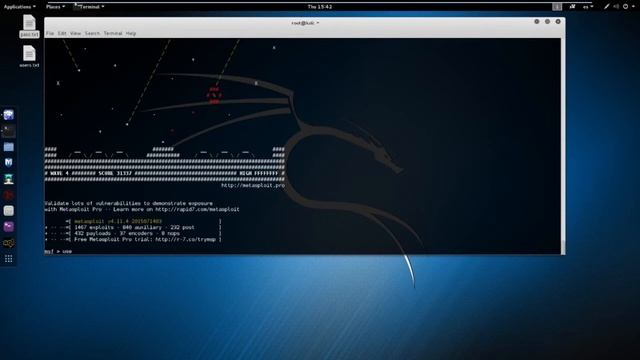Image resolution: width=640 pixels, height=360 pixels.
Task: Click the http://metasploit.pro text in terminal
Action: tap(253, 185)
